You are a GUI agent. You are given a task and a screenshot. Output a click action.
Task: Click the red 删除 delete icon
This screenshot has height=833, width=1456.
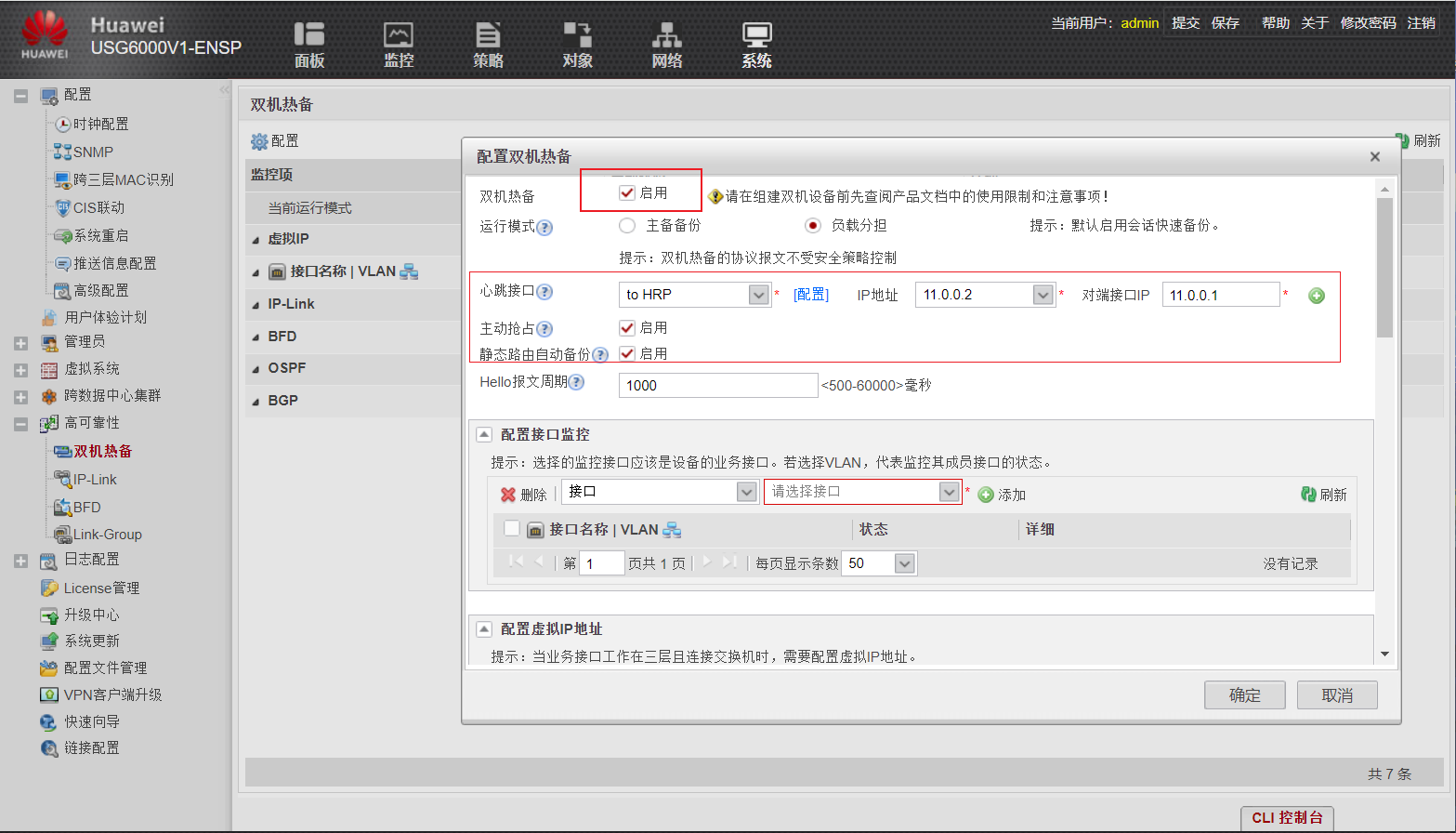507,495
